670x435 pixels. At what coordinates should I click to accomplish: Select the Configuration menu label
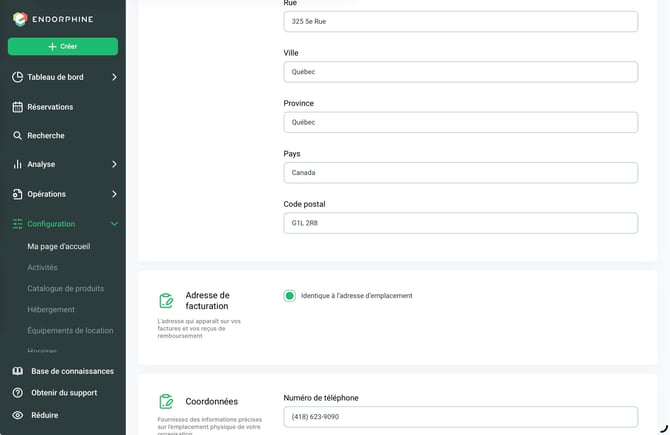[51, 224]
